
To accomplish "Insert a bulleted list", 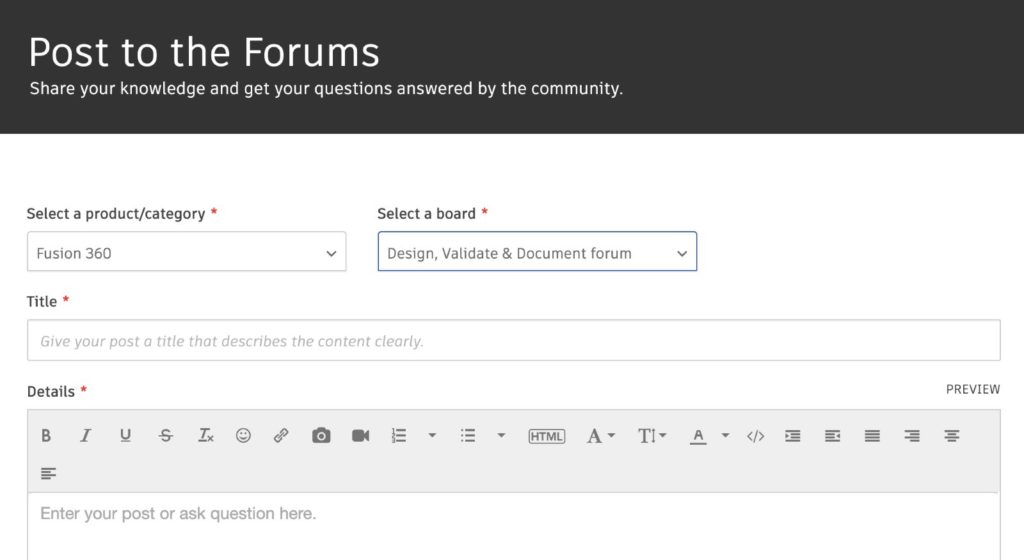I will pos(468,436).
